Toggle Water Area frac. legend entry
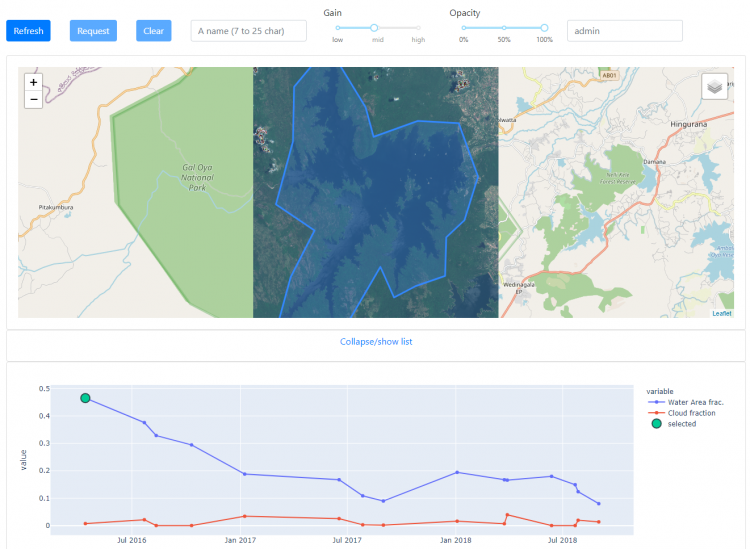Image resolution: width=750 pixels, height=549 pixels. [686, 402]
